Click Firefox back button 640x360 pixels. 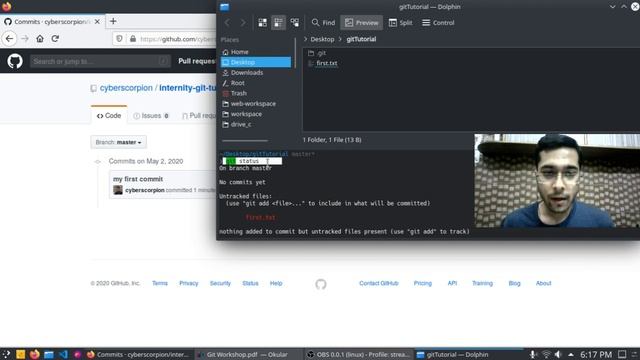pyautogui.click(x=9, y=39)
